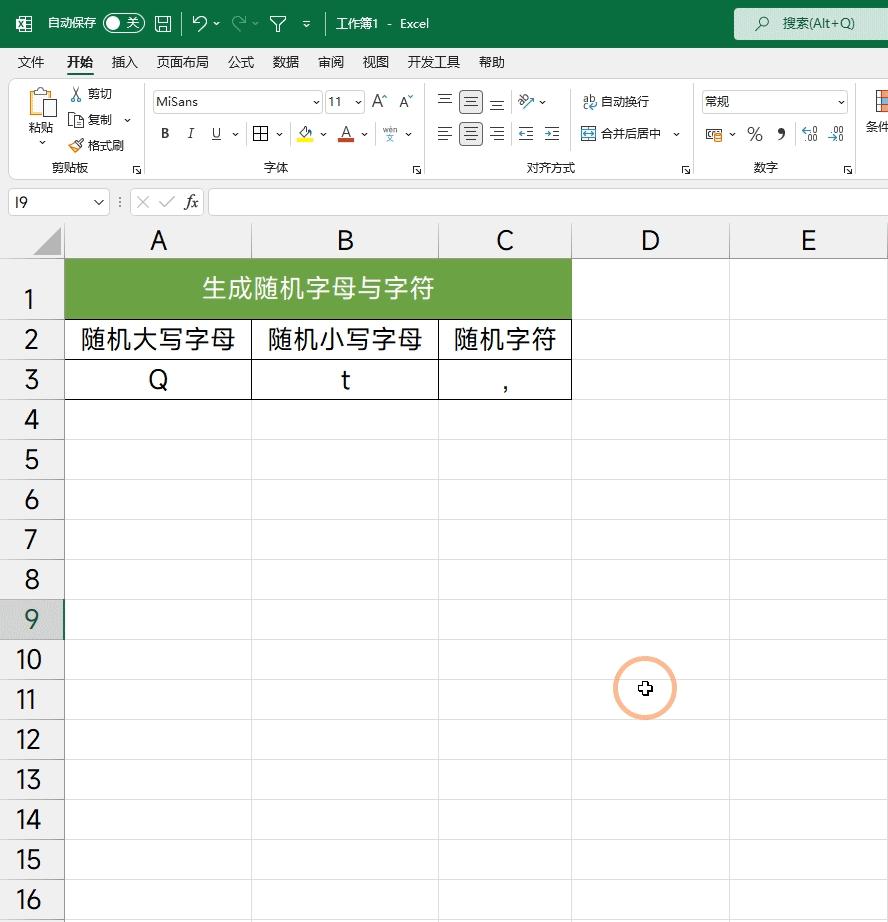Viewport: 888px width, 922px height.
Task: Click the Name Box showing I9
Action: (x=50, y=202)
